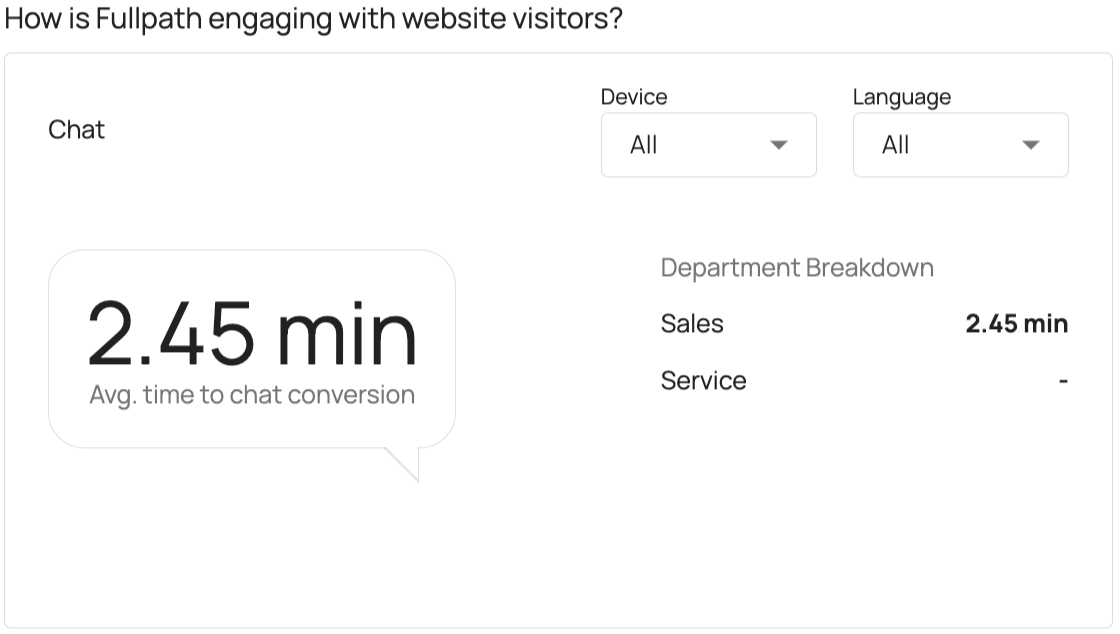Open the Language dropdown
Screen dimensions: 1120x634
point(960,145)
